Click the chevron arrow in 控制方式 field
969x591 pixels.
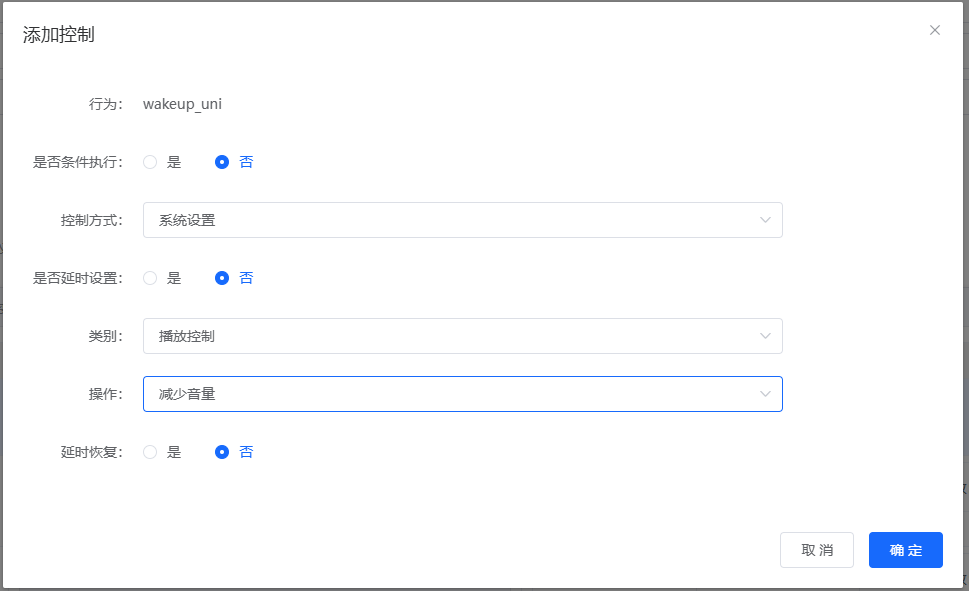[765, 220]
